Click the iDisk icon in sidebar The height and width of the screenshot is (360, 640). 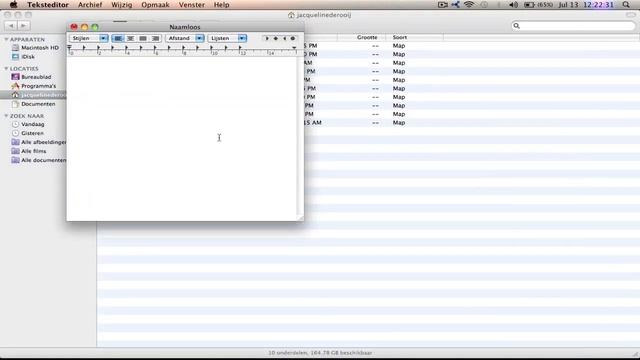pyautogui.click(x=16, y=57)
